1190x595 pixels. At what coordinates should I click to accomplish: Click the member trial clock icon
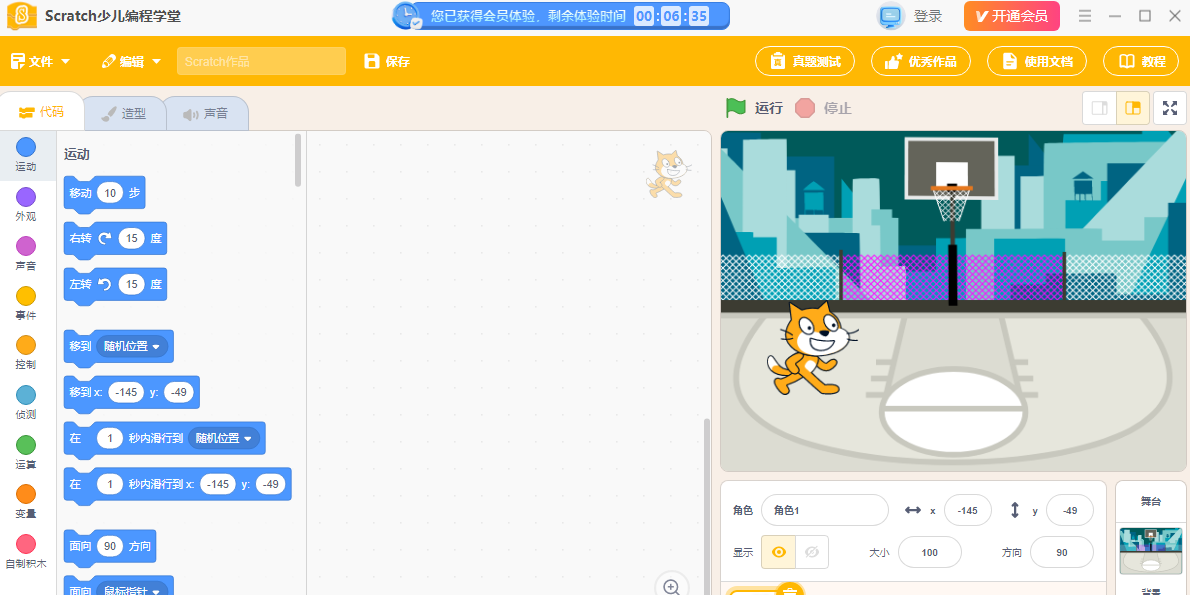point(408,15)
